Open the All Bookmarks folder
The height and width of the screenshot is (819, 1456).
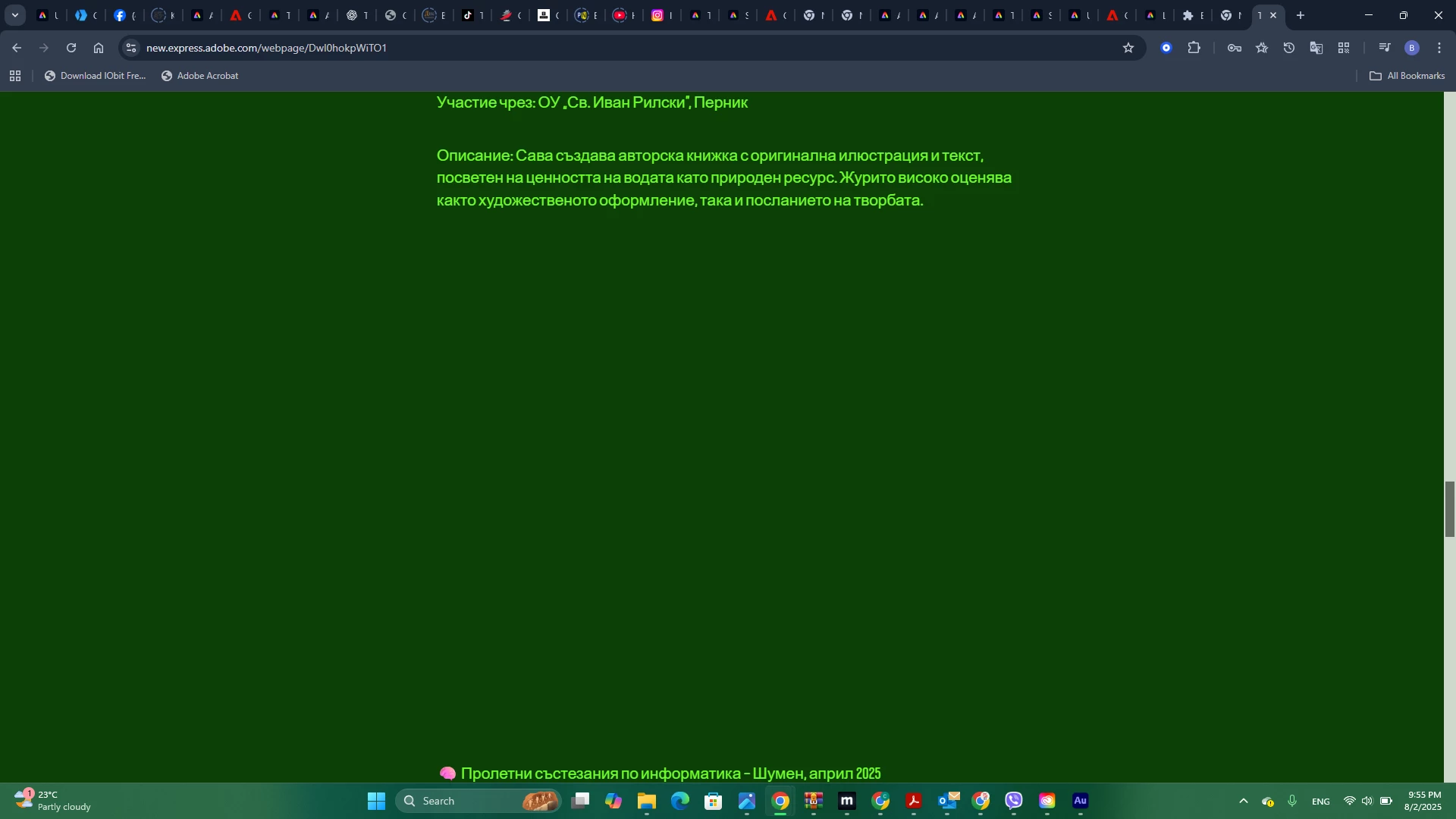point(1407,76)
